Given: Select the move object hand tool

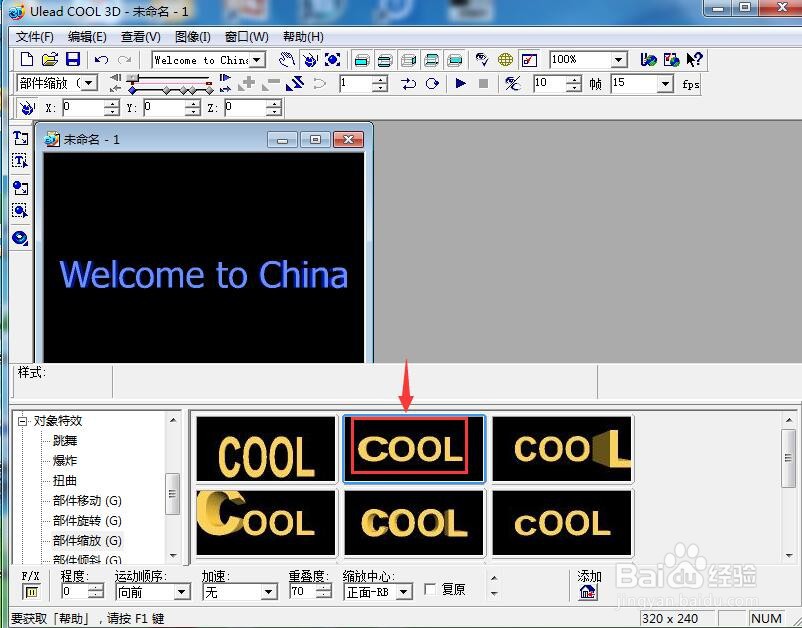Looking at the screenshot, I should click(286, 60).
